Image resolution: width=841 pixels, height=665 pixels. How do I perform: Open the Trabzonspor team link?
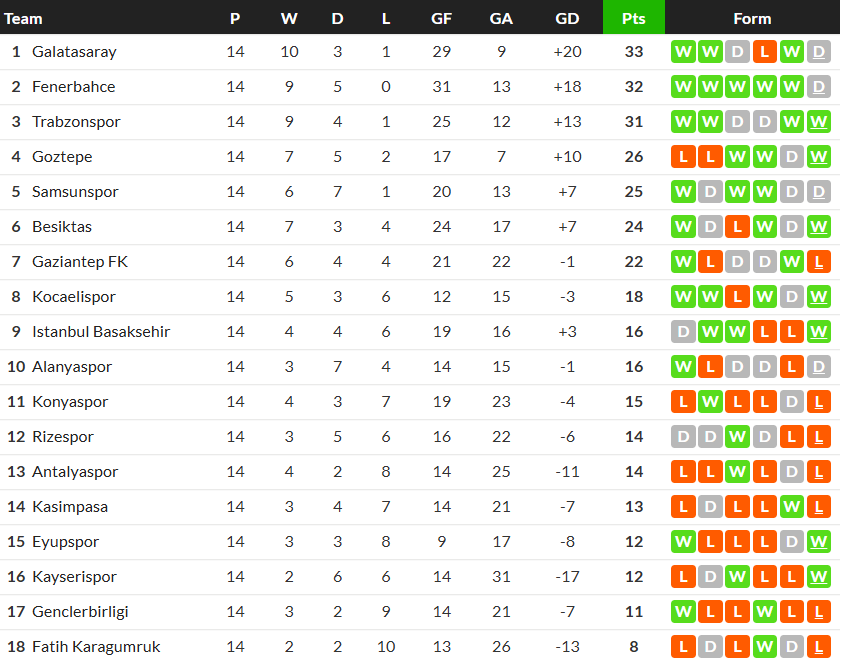(76, 122)
